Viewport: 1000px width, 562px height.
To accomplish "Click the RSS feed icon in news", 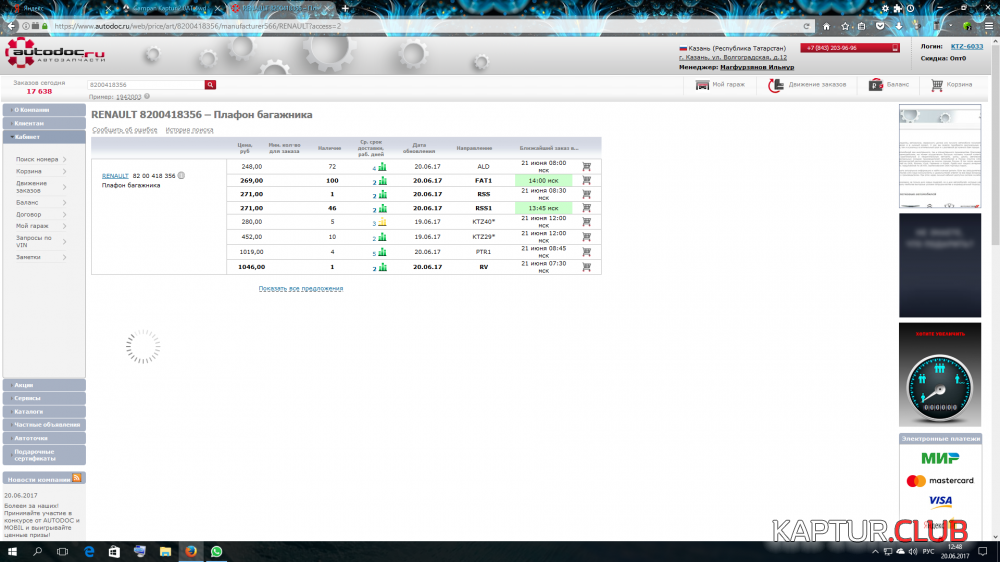I will (77, 479).
